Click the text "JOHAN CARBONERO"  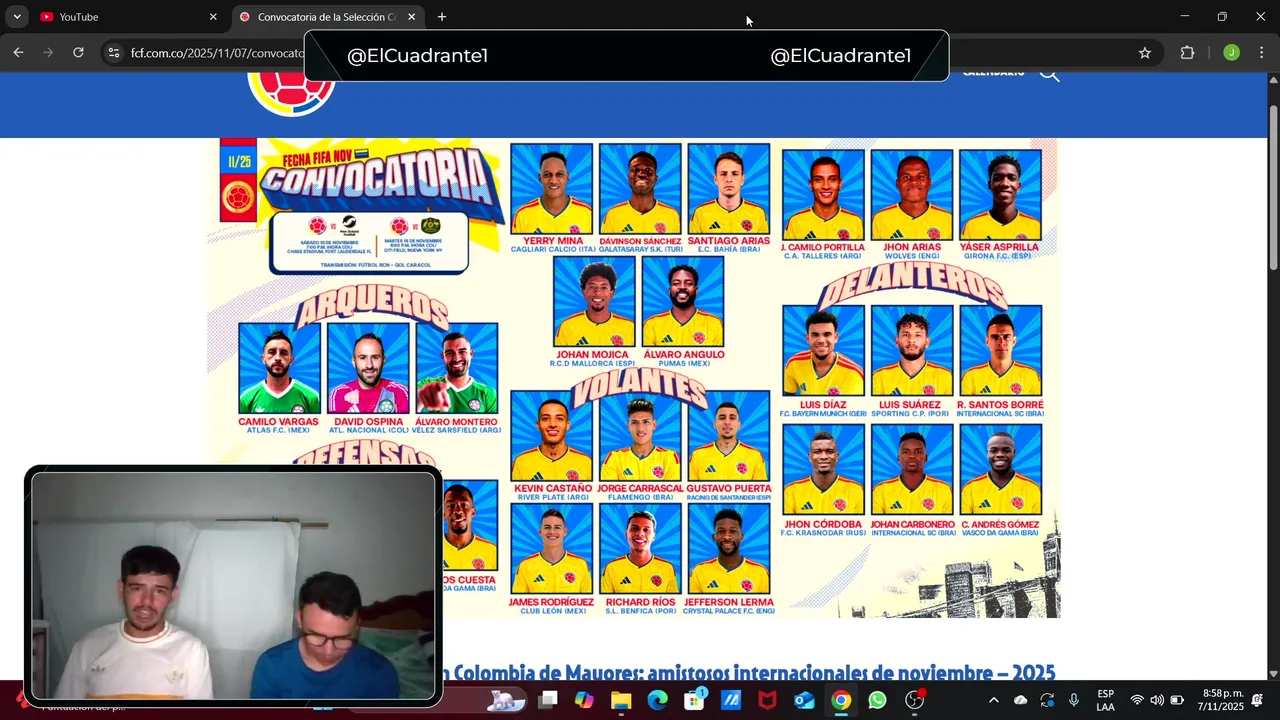(913, 524)
